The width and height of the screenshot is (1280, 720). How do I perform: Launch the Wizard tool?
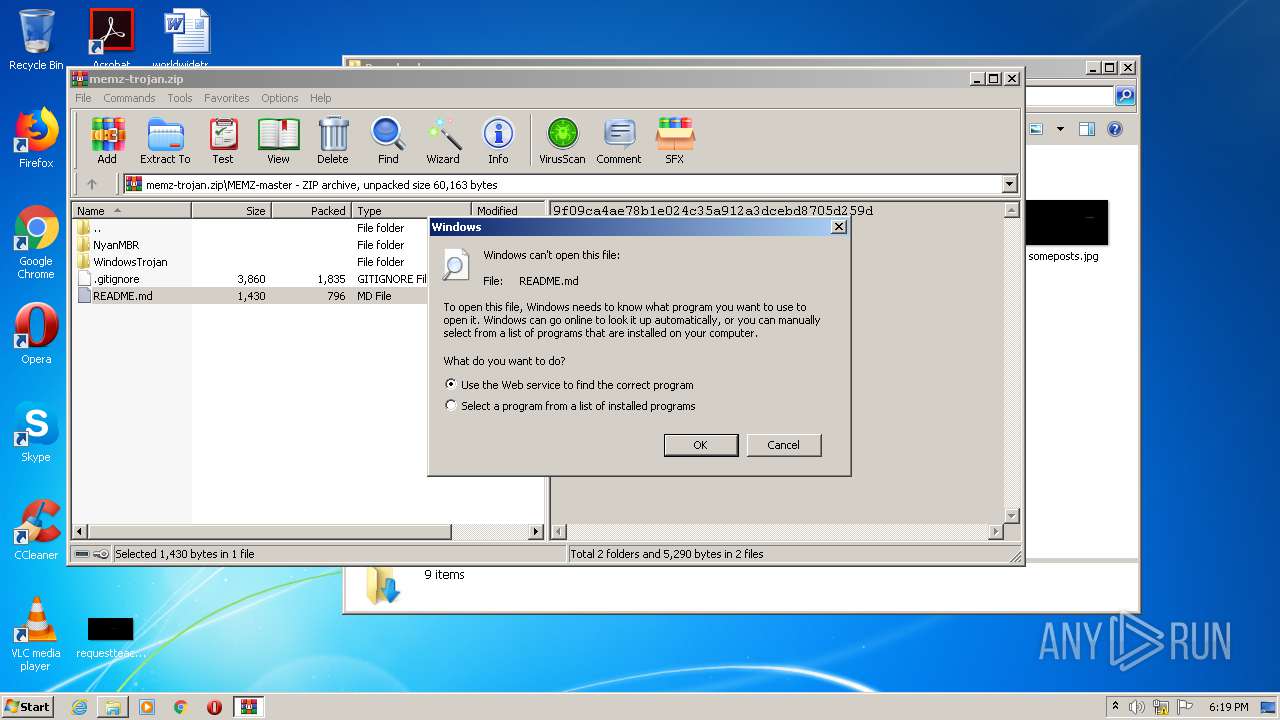[443, 141]
